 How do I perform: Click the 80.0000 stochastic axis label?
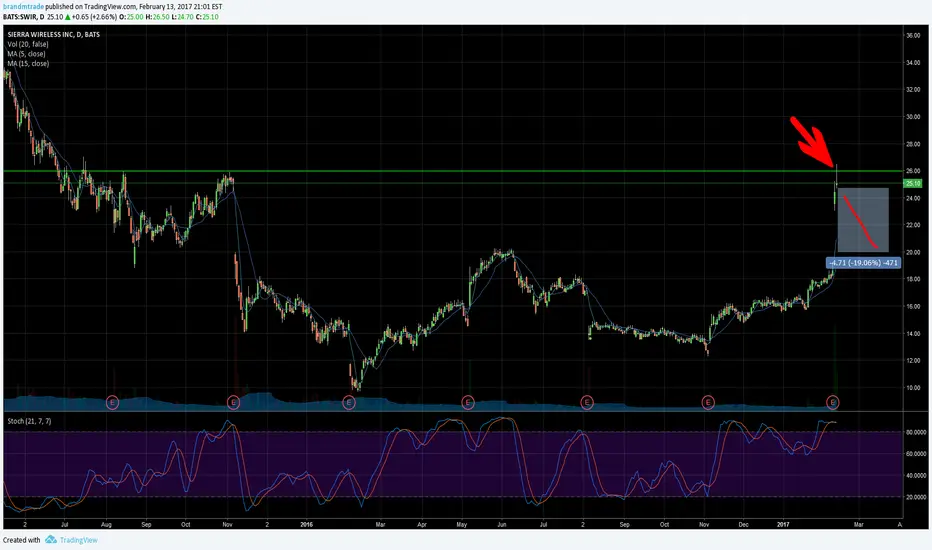click(x=916, y=432)
